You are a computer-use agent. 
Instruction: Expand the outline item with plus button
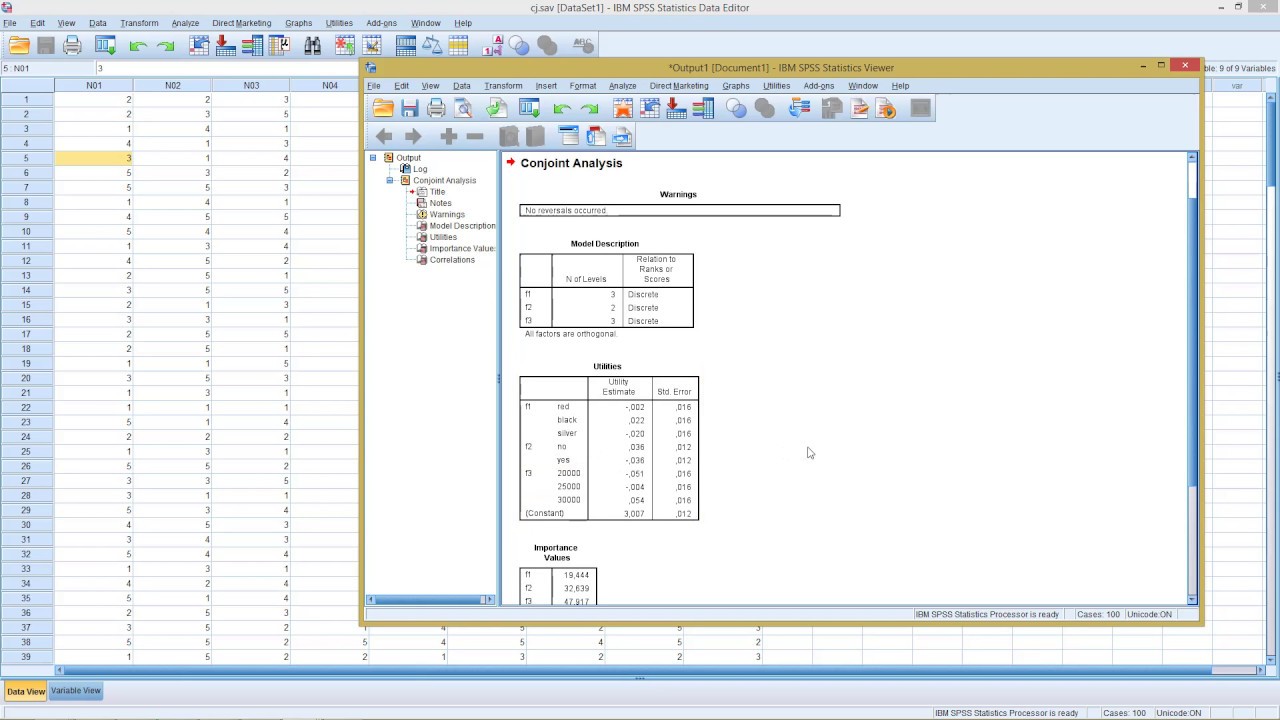coord(448,136)
